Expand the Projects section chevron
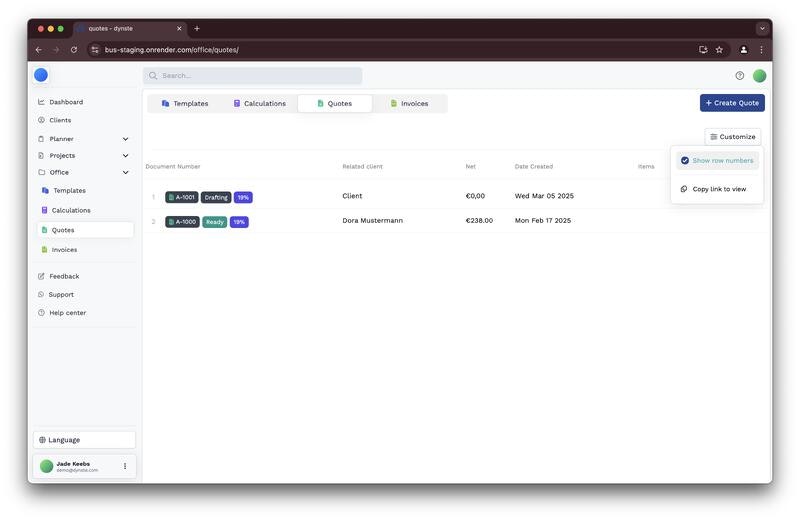Image resolution: width=800 pixels, height=520 pixels. pos(126,156)
